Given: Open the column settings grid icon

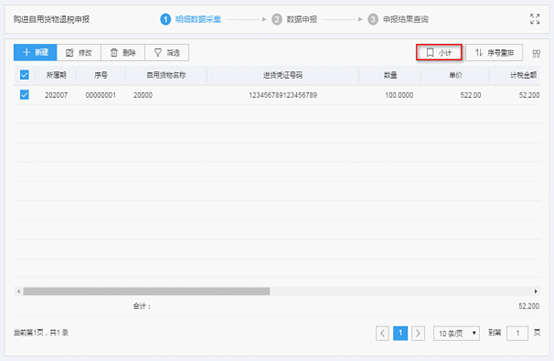Looking at the screenshot, I should coord(536,53).
